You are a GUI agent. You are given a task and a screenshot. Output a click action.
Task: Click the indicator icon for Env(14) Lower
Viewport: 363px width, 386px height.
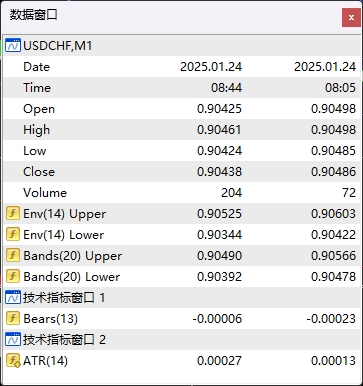13,234
